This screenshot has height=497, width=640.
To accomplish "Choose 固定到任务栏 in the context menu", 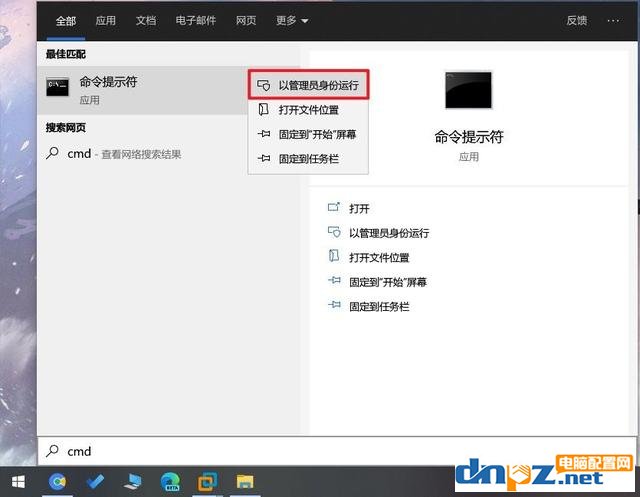I will [309, 159].
